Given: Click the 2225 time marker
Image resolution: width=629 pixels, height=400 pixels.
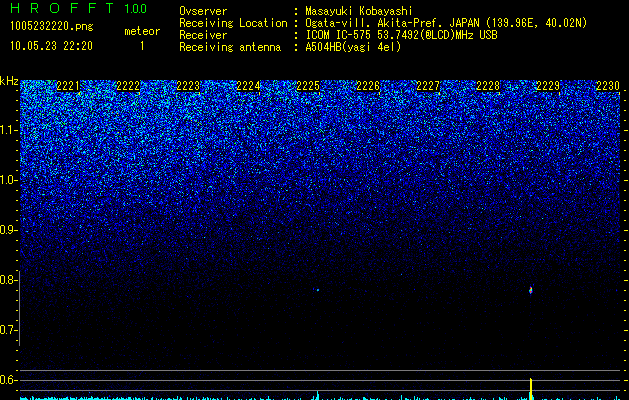Looking at the screenshot, I should click(x=308, y=86).
